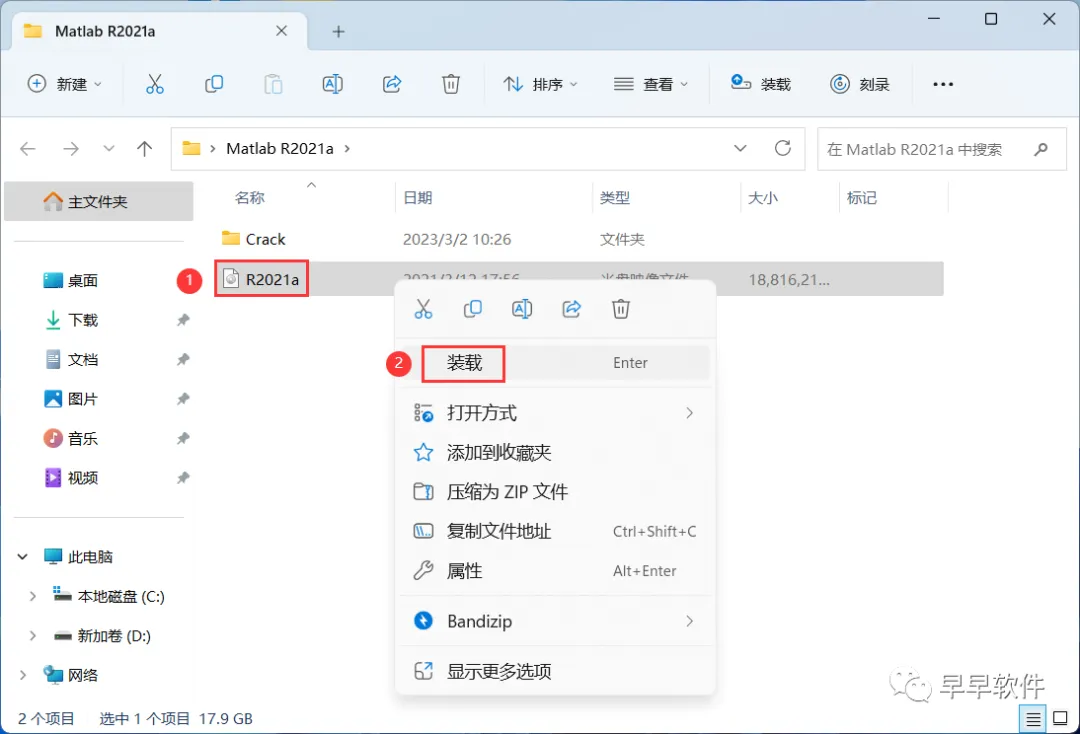The image size is (1080, 734).
Task: Unpin 音乐 via its pin icon
Action: [x=183, y=439]
